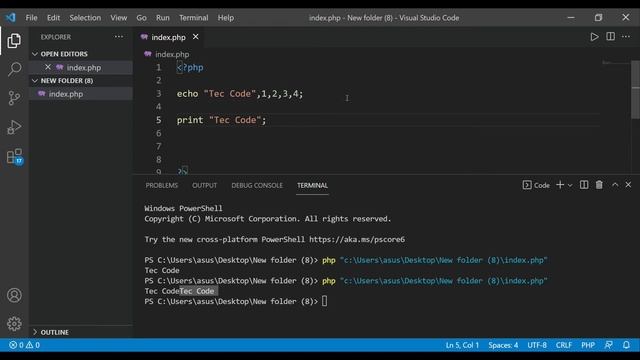Open the terminal launch profile dropdown
Screen dimensions: 640x360
570,185
